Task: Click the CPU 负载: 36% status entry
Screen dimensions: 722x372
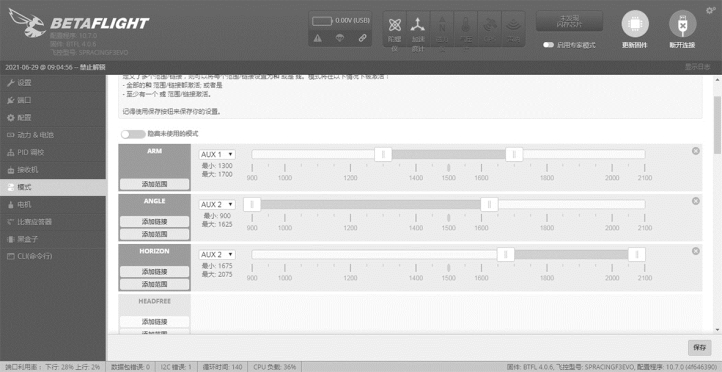Action: tap(274, 367)
